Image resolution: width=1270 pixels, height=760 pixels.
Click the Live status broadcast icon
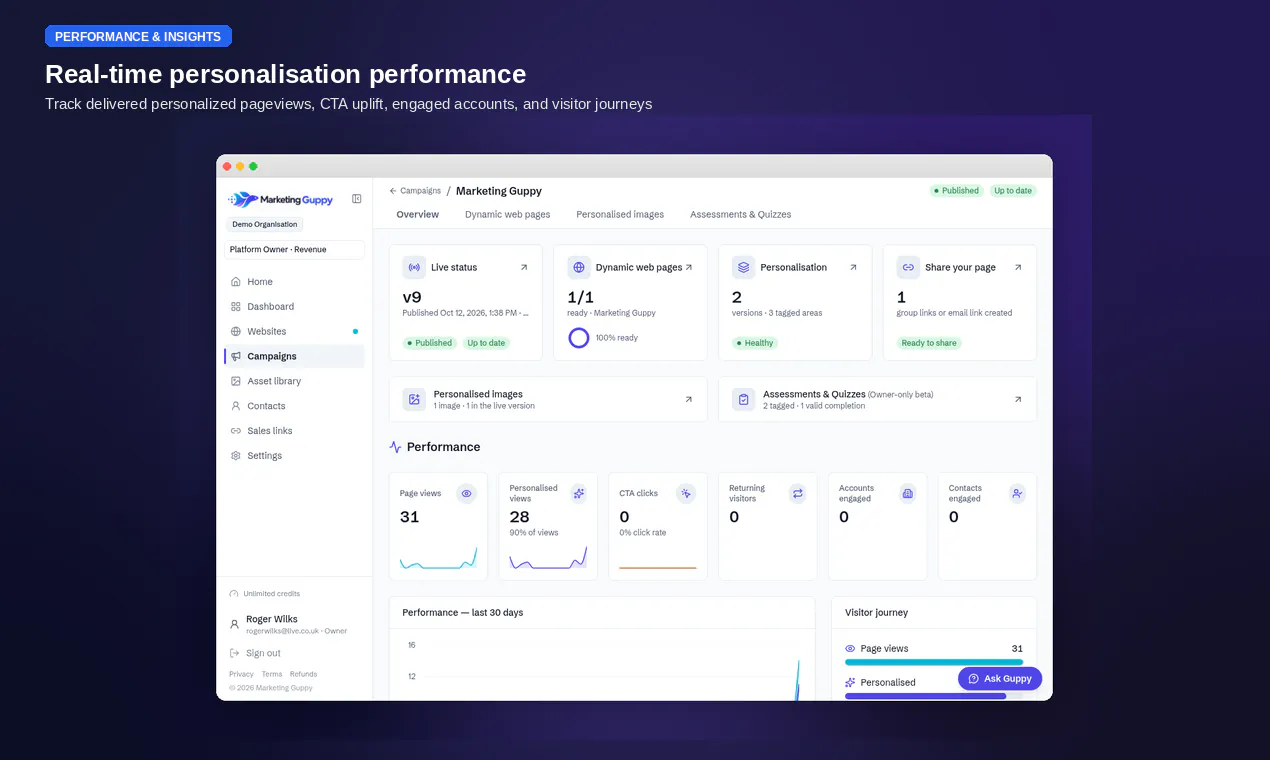click(414, 267)
